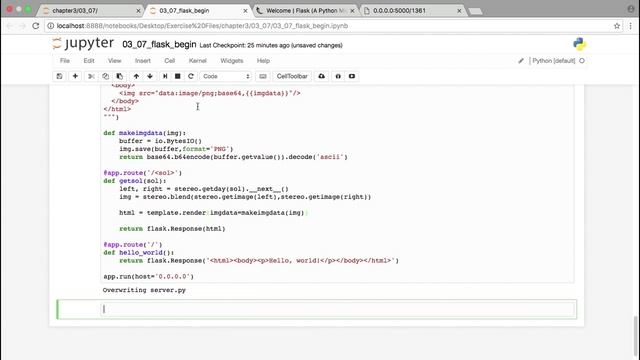Close the 0.0.0.0:5000/1361 tab
This screenshot has height=360, width=640.
click(459, 11)
